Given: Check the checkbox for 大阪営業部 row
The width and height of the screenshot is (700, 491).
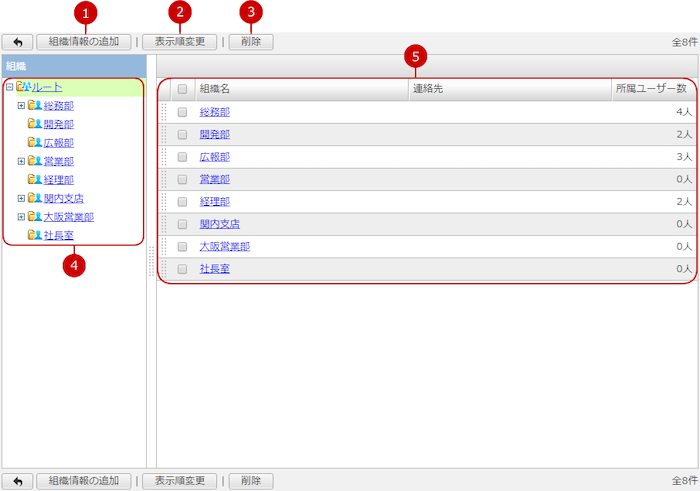Looking at the screenshot, I should tap(182, 246).
